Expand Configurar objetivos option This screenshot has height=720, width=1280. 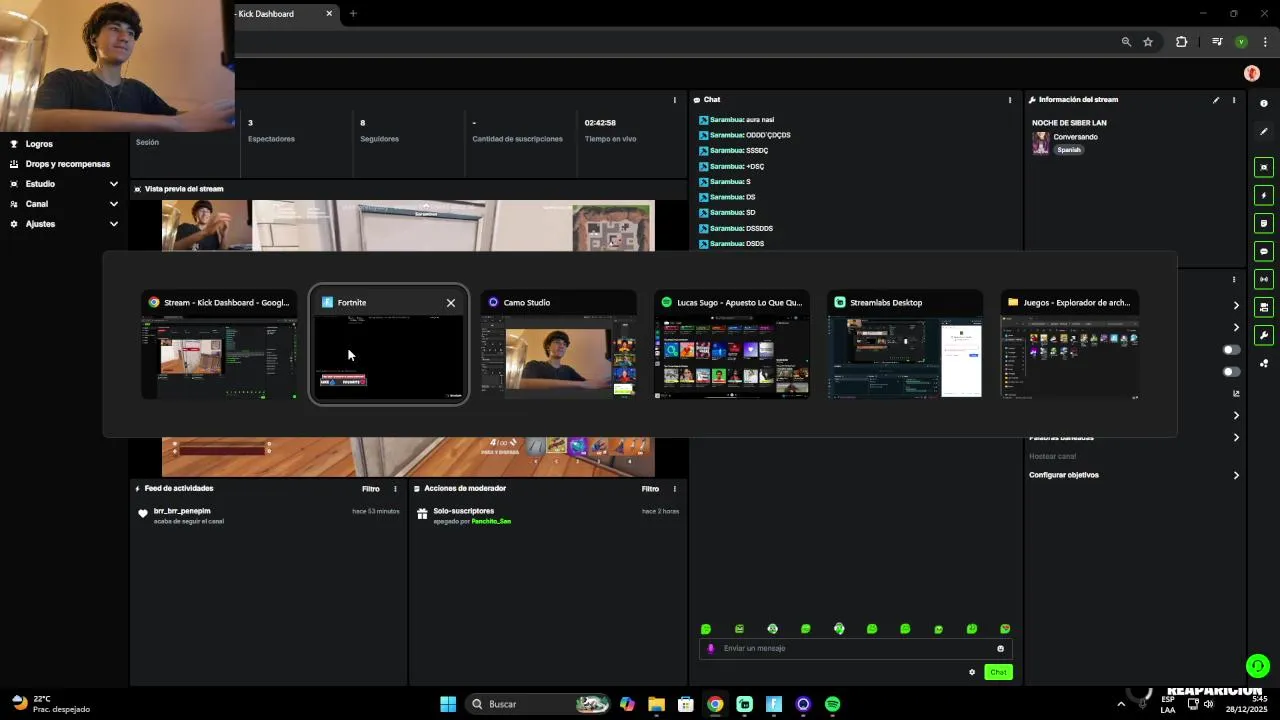1134,475
